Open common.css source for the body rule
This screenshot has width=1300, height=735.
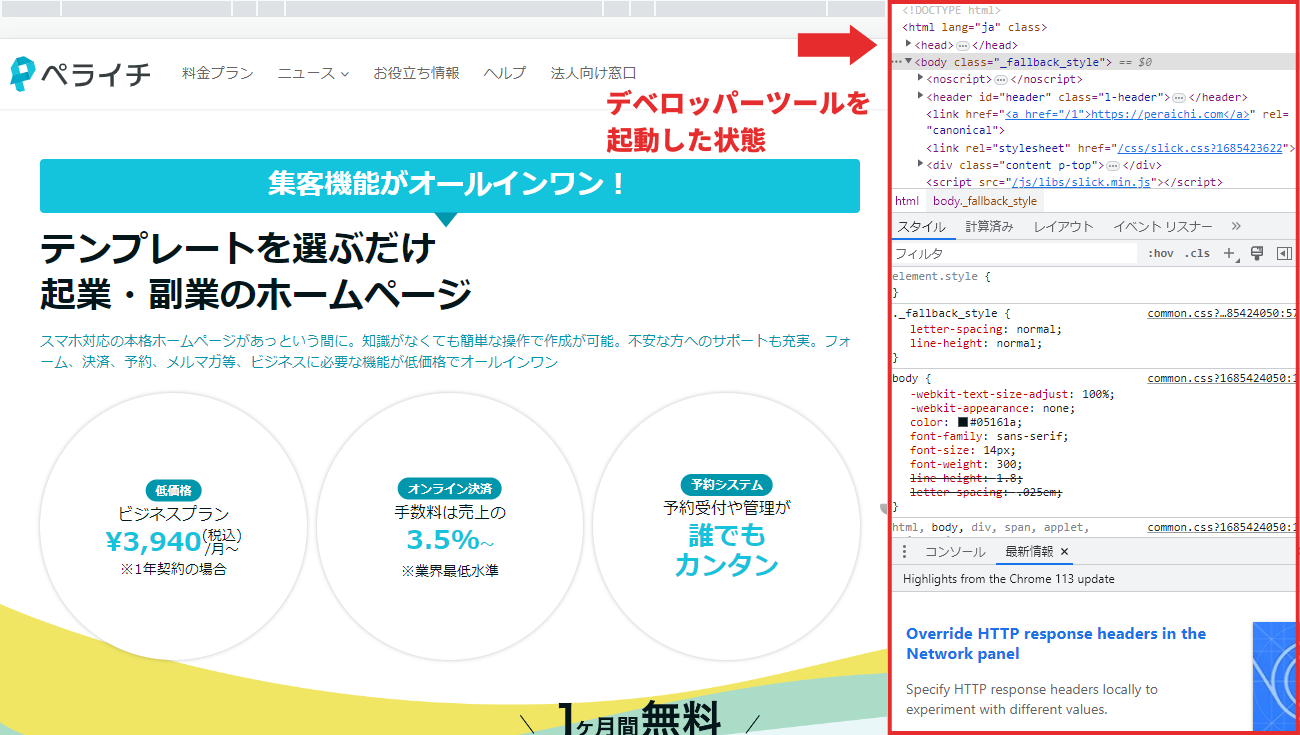tap(1222, 378)
